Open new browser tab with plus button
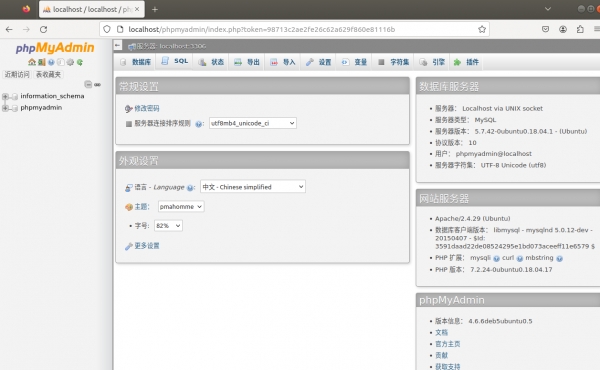 click(155, 10)
